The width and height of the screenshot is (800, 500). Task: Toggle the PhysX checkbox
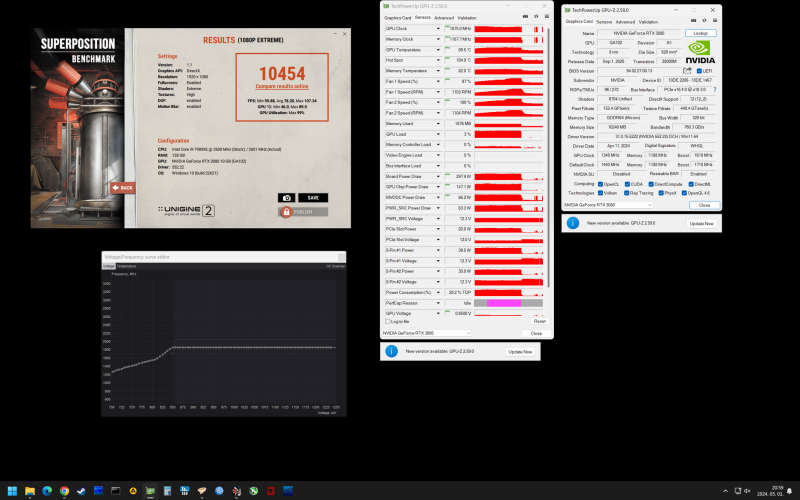(661, 193)
